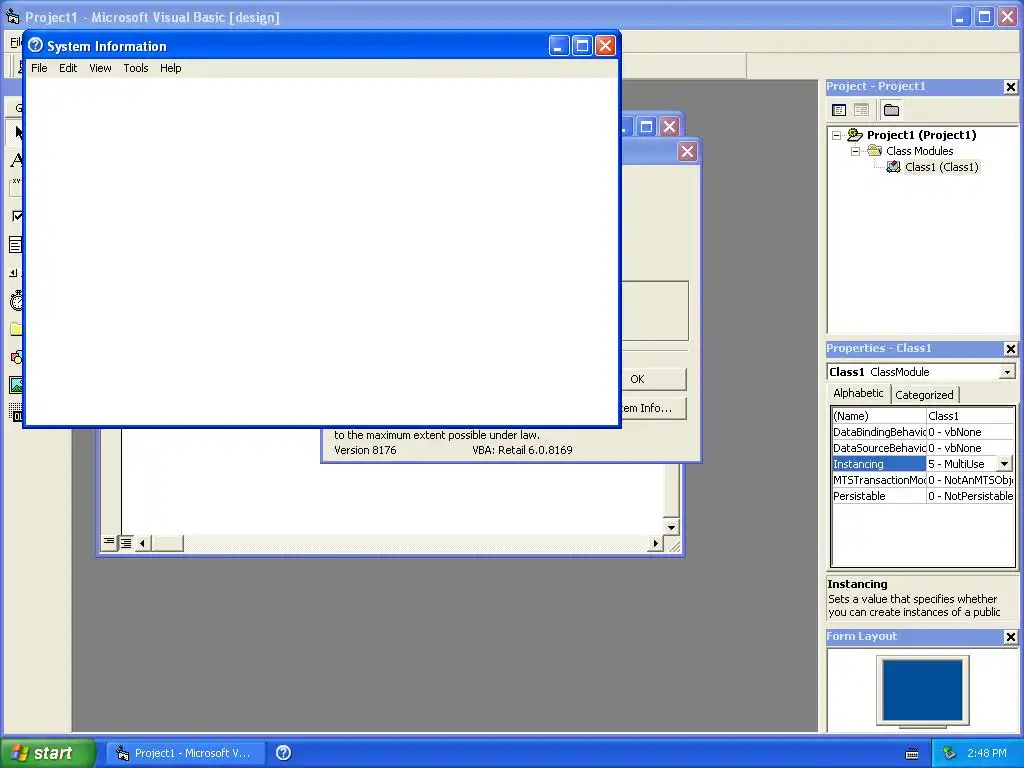Select the Frame control in toolbox
1024x768 pixels.
pos(16,188)
